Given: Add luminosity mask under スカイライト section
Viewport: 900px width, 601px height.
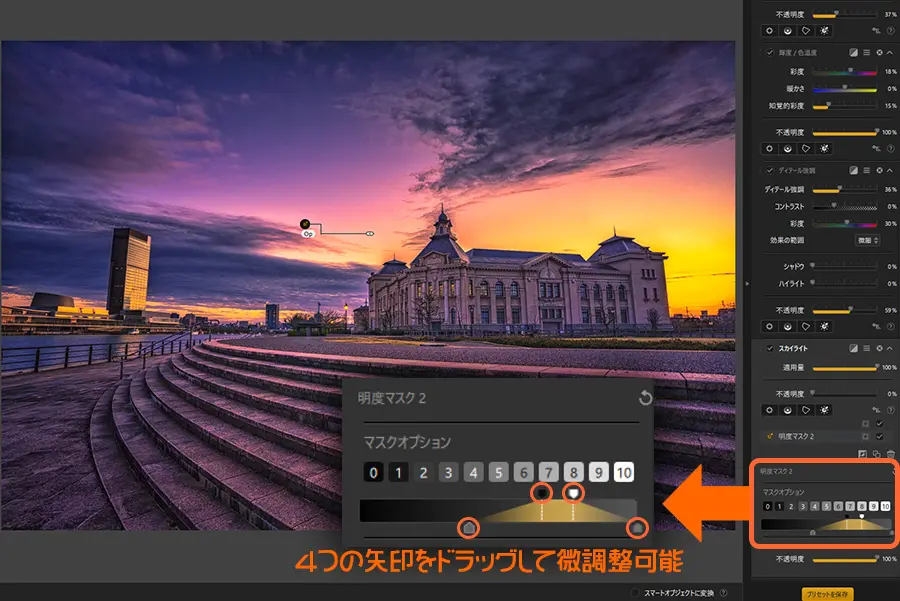Looking at the screenshot, I should click(824, 410).
